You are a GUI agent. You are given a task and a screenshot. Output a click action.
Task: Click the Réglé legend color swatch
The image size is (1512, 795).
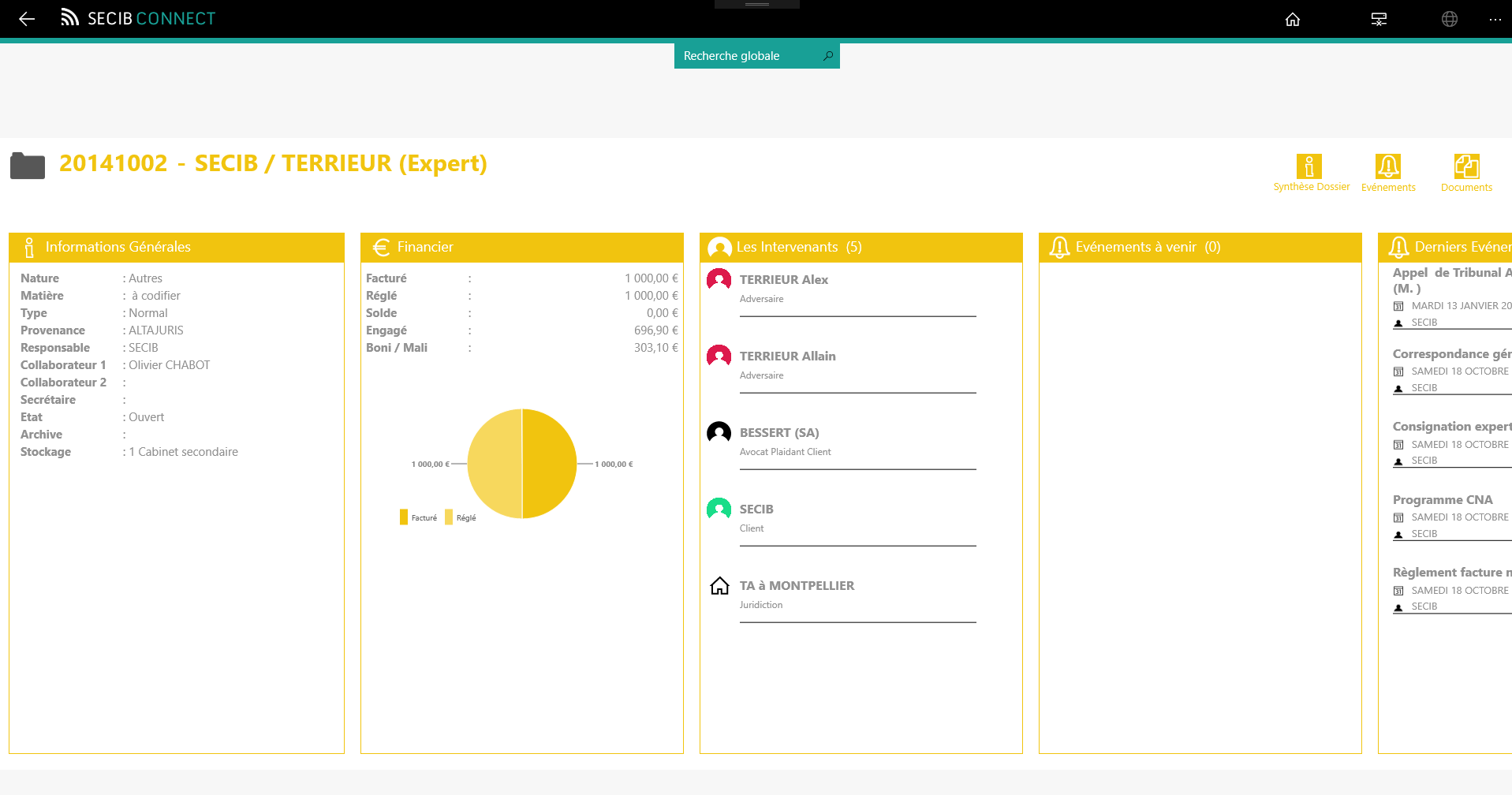pos(449,517)
